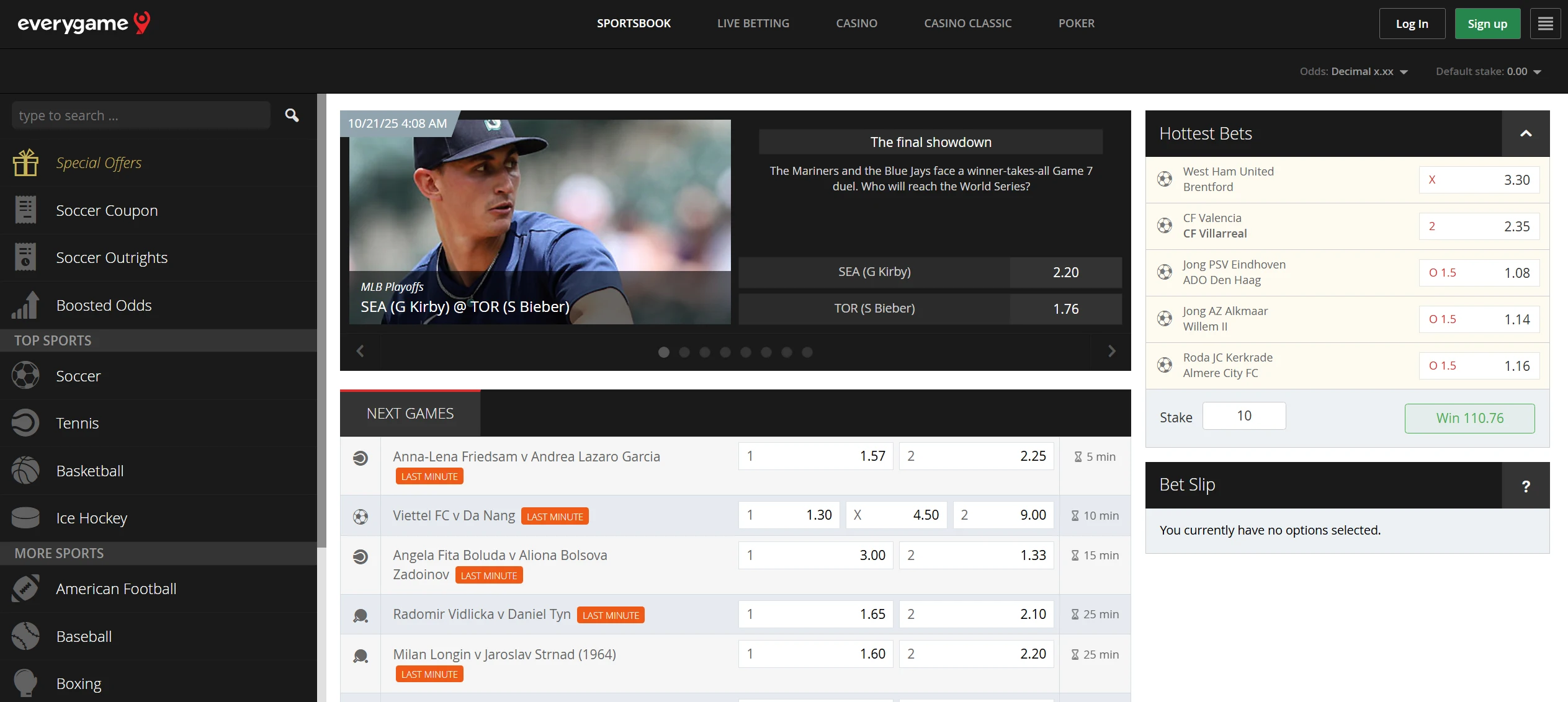Screen dimensions: 1568x702
Task: Click the Stake amount input field
Action: point(1243,416)
